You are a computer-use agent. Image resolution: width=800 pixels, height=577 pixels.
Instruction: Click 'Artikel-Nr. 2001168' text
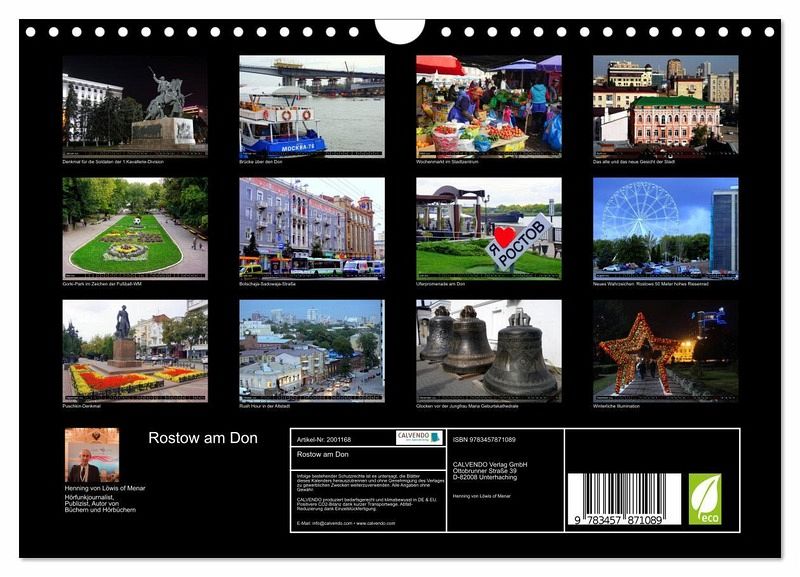tap(324, 440)
